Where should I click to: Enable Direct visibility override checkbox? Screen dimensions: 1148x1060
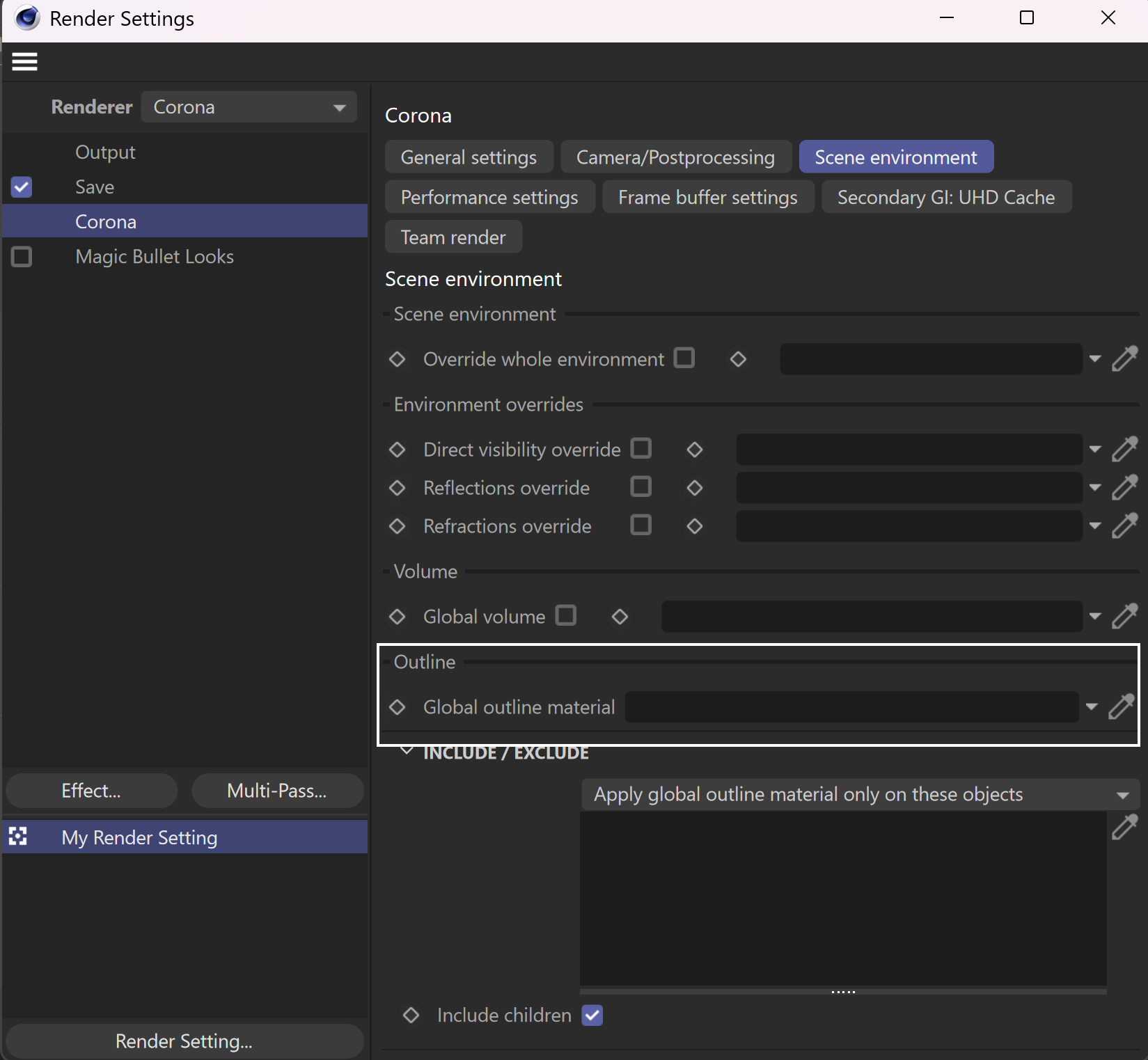point(641,448)
